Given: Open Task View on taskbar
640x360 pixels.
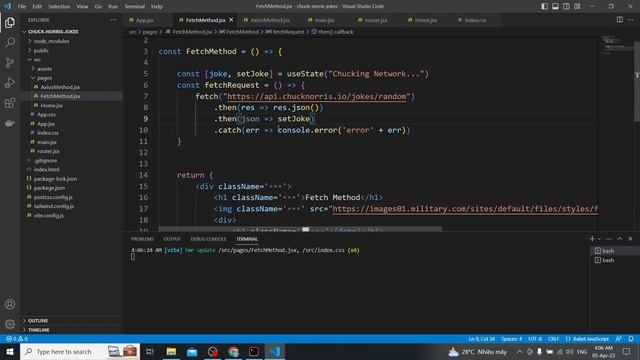Looking at the screenshot, I should [149, 351].
